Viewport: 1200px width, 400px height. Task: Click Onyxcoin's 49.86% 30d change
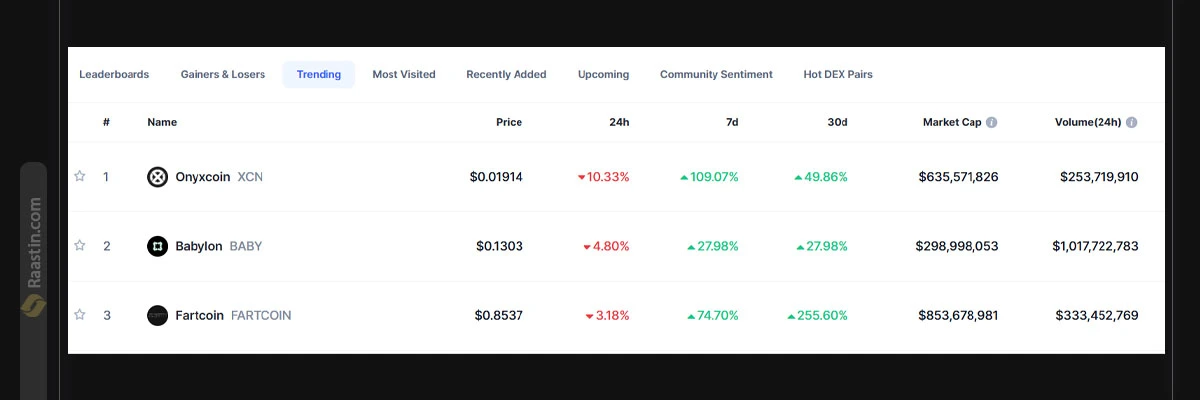point(821,177)
